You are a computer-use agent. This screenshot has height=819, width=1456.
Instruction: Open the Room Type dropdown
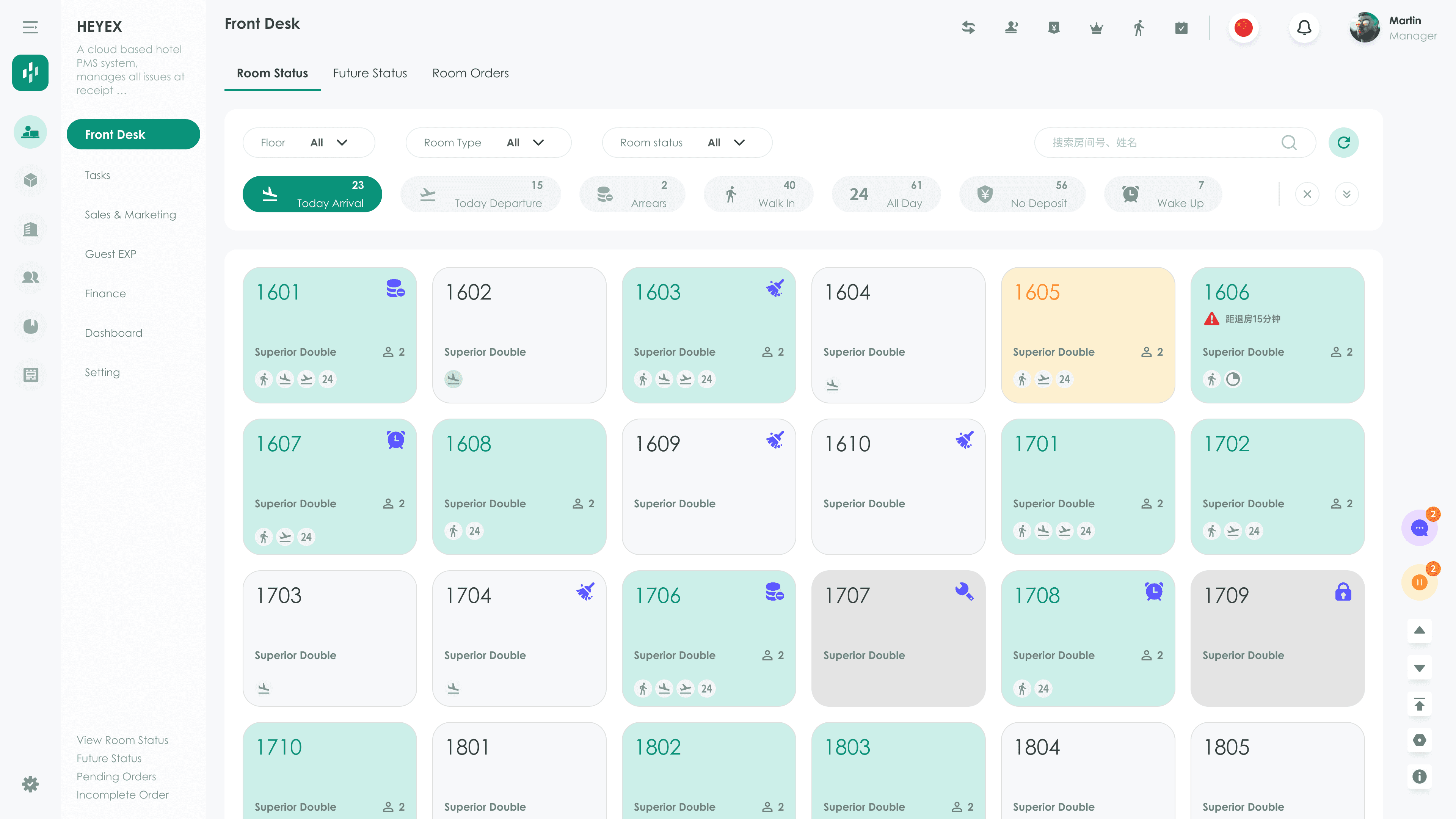488,143
